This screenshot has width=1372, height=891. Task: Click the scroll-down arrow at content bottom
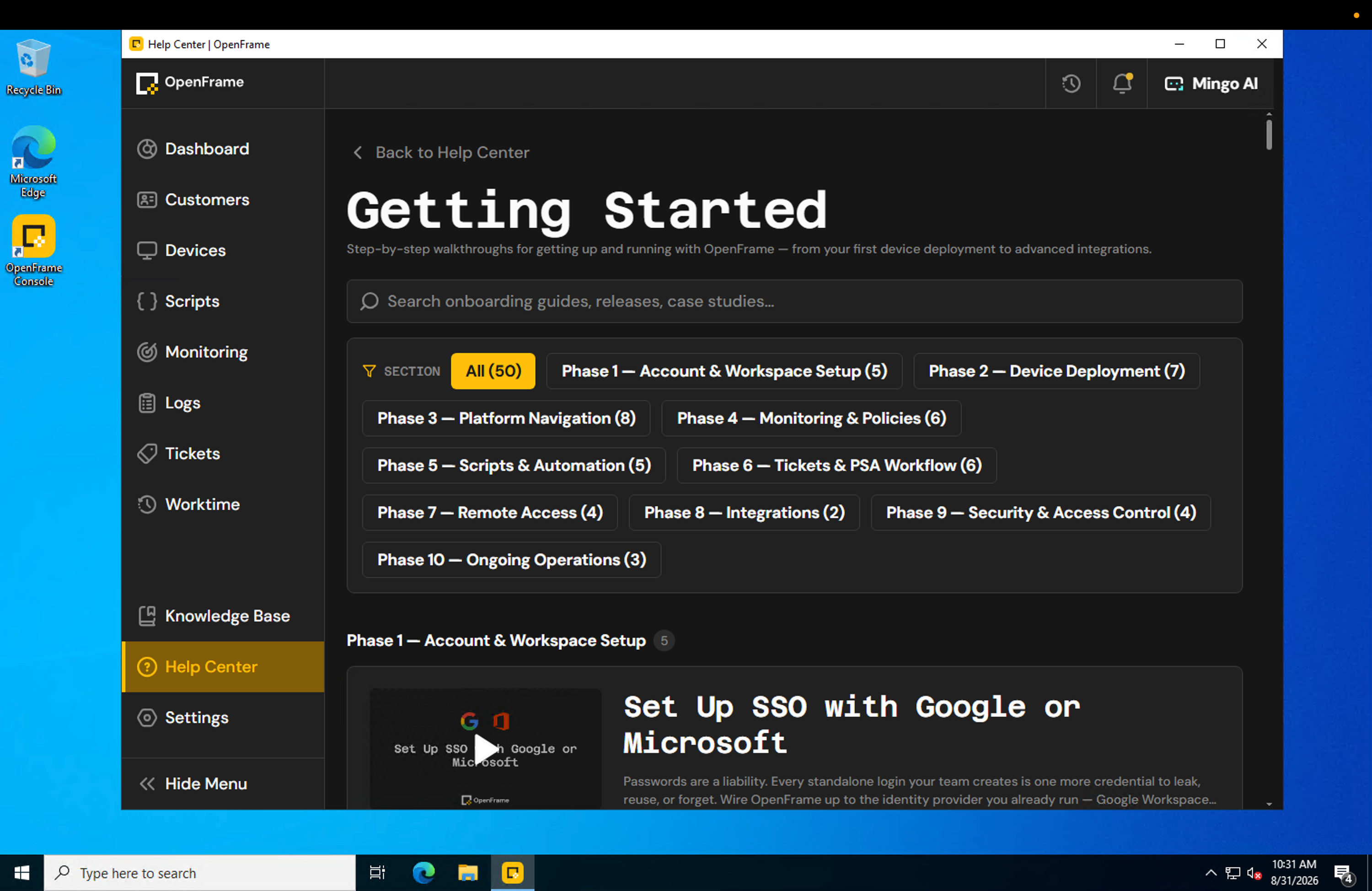point(1268,804)
